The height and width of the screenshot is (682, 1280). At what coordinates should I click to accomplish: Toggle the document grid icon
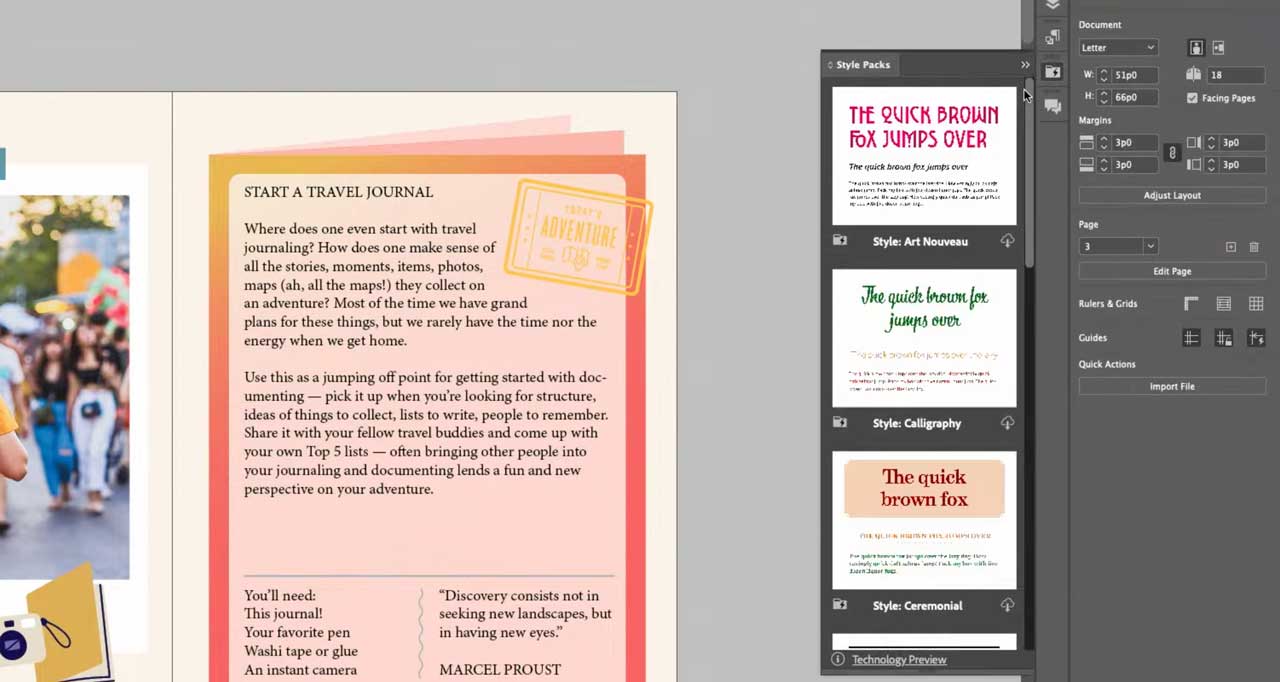point(1256,304)
